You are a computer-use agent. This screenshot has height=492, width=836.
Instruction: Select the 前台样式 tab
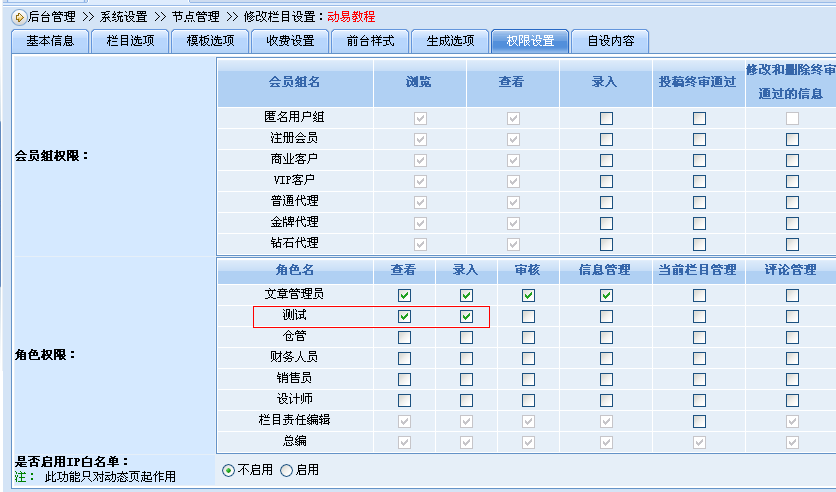(370, 41)
